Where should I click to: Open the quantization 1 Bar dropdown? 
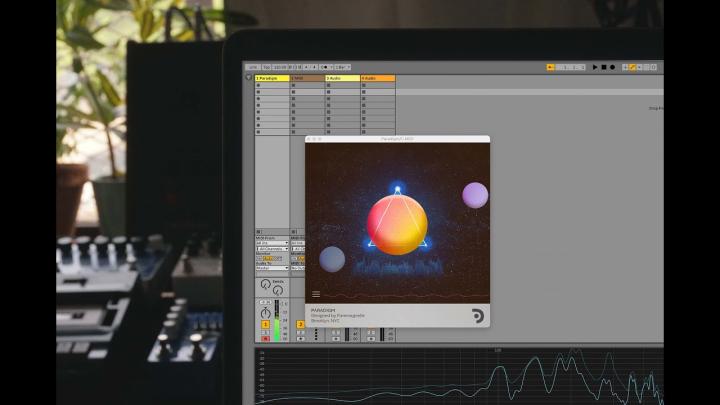[343, 67]
